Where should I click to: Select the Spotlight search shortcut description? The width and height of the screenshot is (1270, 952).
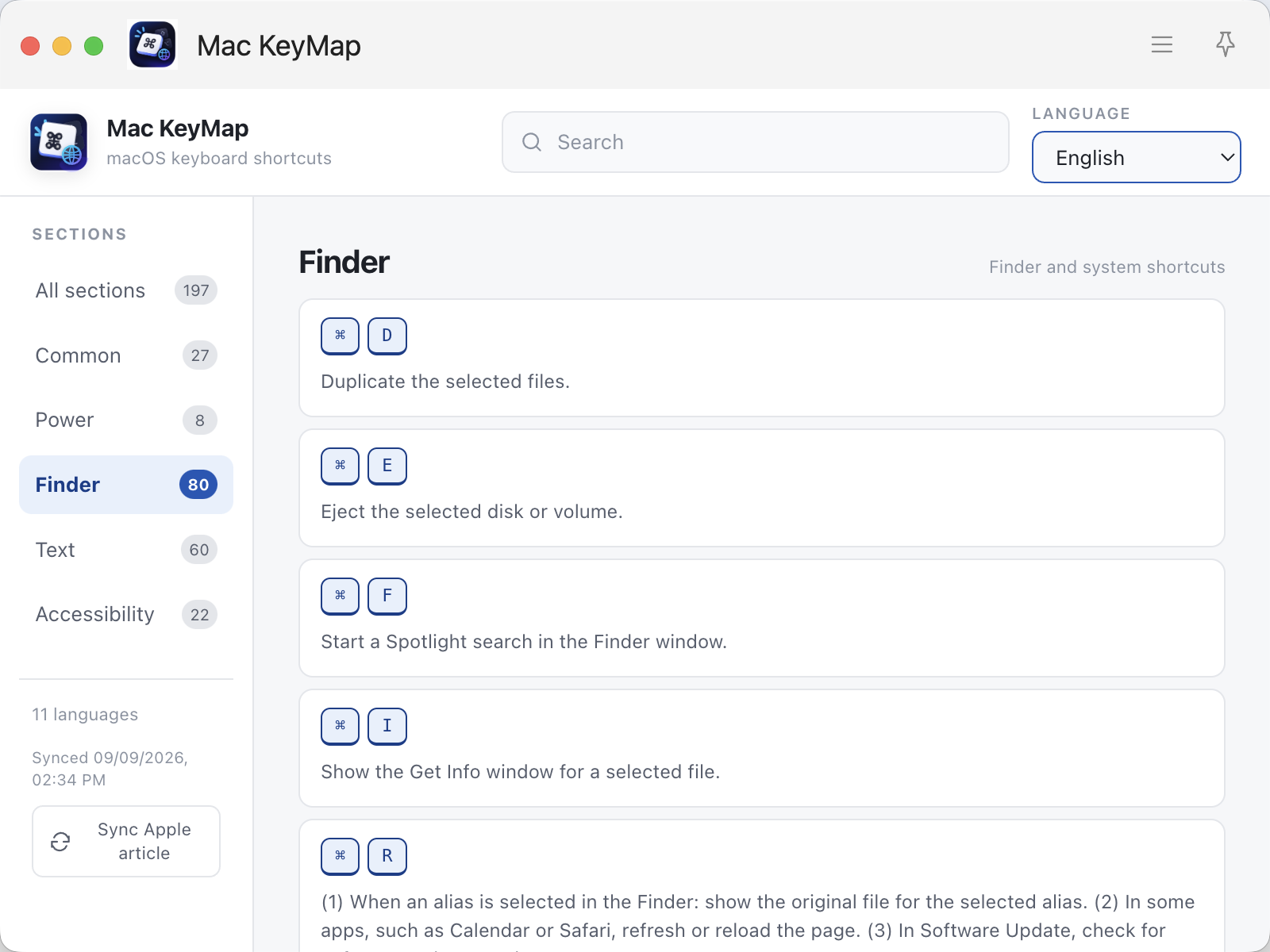pyautogui.click(x=524, y=642)
